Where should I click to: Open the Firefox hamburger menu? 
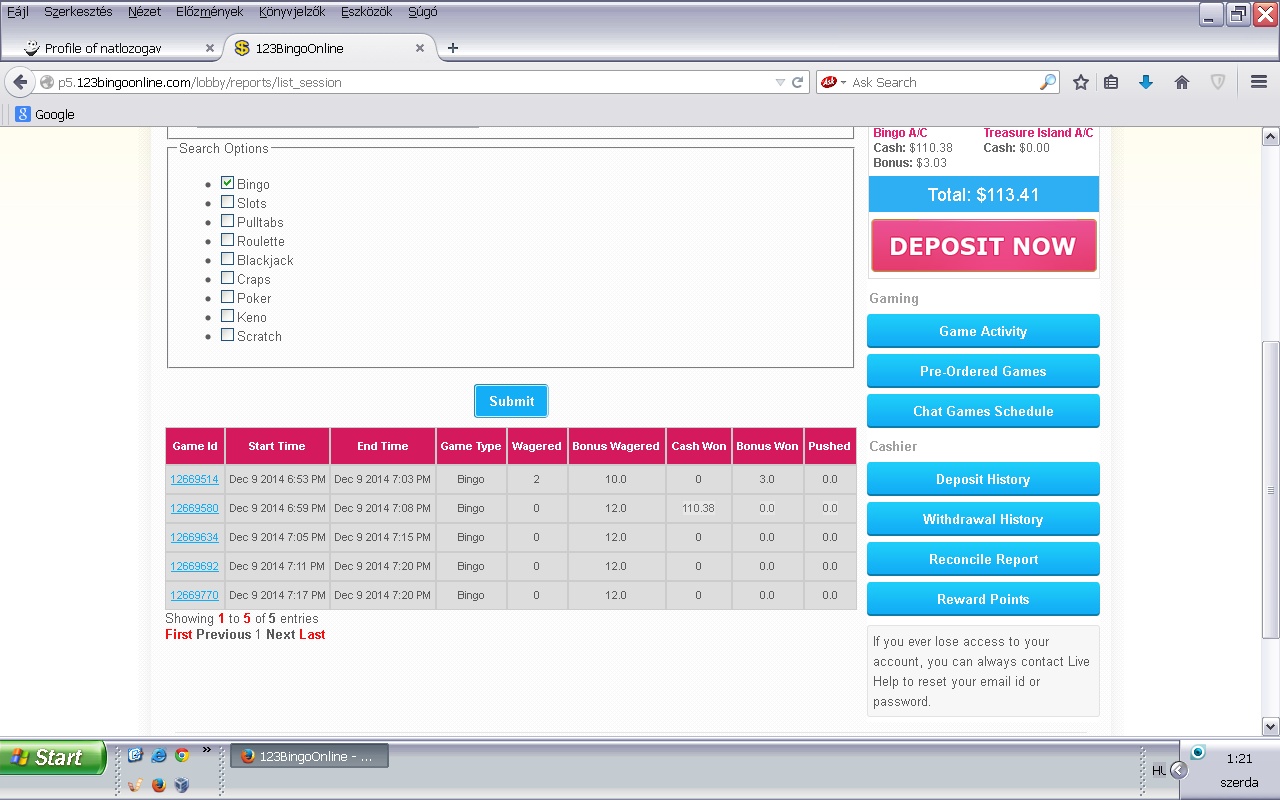click(x=1259, y=82)
